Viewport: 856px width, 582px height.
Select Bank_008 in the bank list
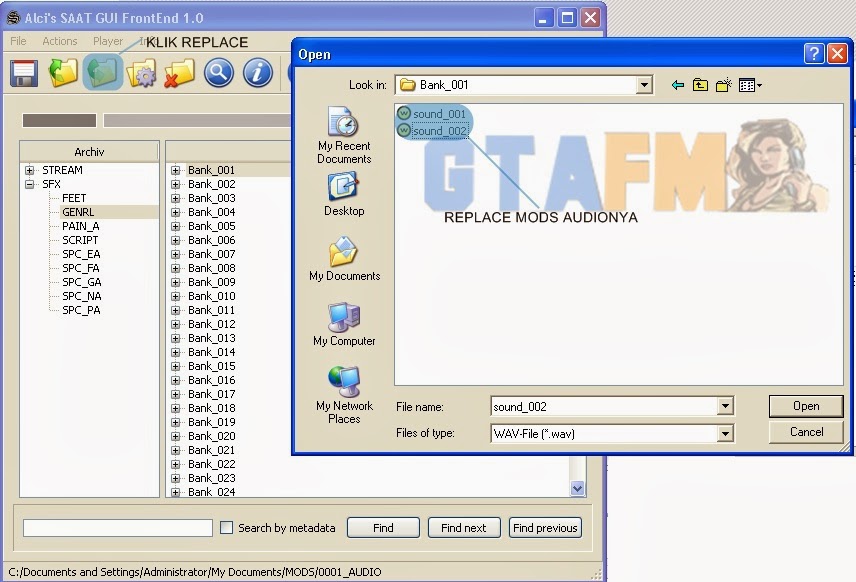point(212,268)
